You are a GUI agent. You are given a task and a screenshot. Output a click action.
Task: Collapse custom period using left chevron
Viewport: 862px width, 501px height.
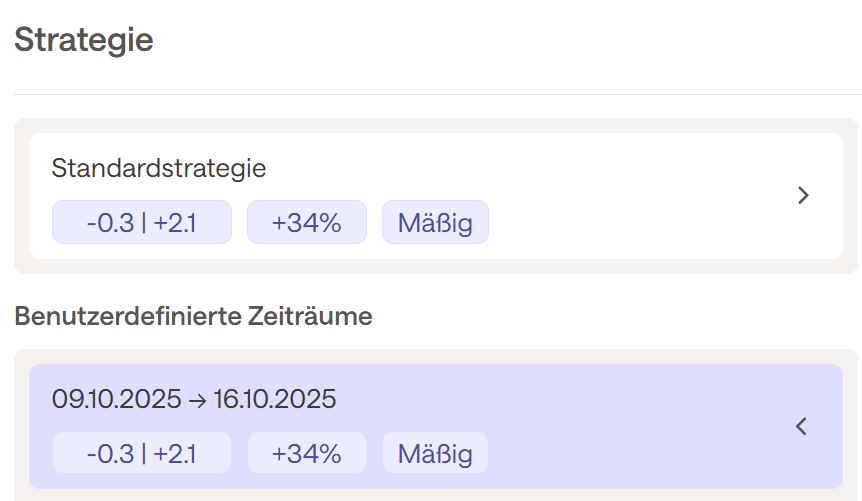[x=801, y=427]
